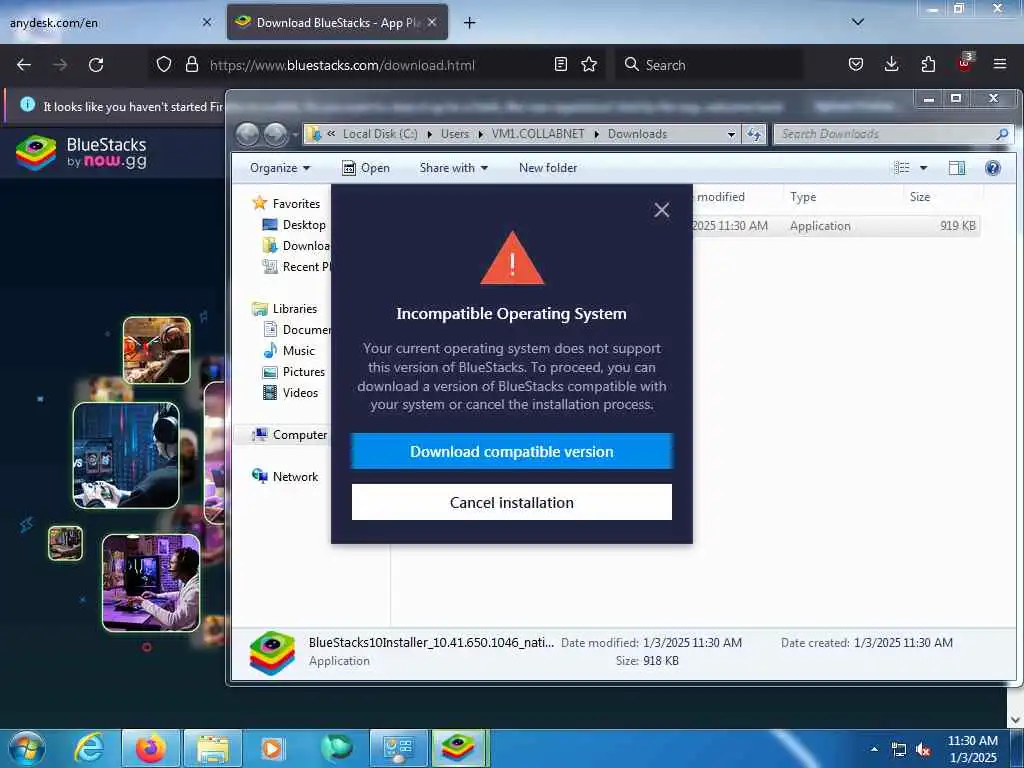The width and height of the screenshot is (1024, 768).
Task: Toggle Firefox reader view icon
Action: [560, 65]
